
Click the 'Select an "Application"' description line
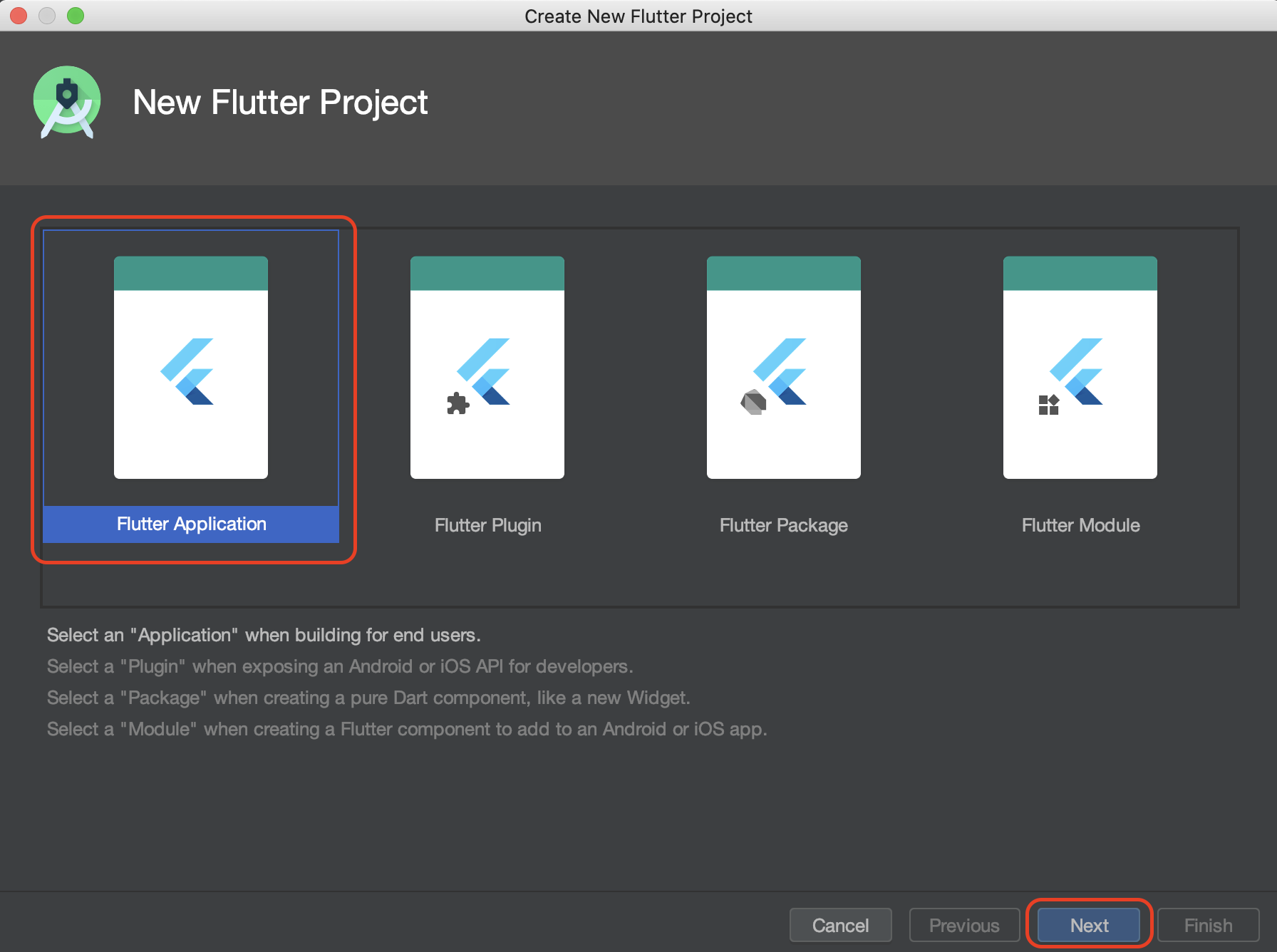264,635
